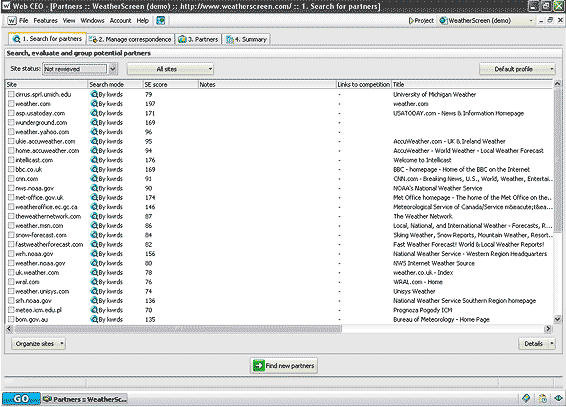The height and width of the screenshot is (407, 566).
Task: Click the Find new partners button
Action: [284, 366]
